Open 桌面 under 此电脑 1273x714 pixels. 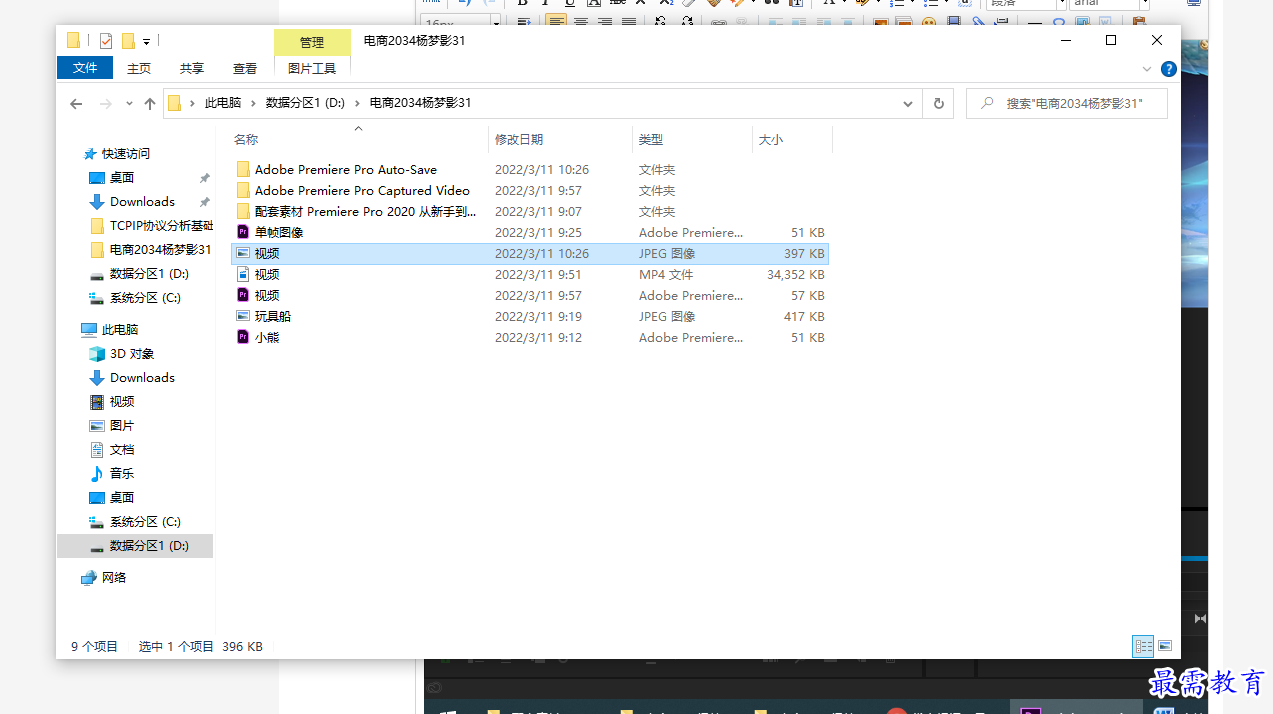click(122, 498)
